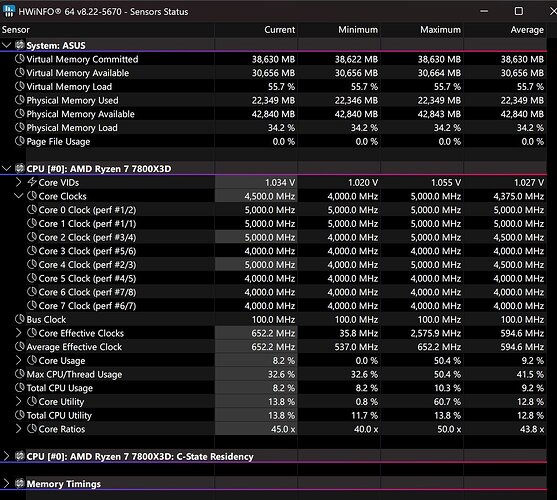Click the Average column header
Screen dimensions: 557x500
pos(505,30)
